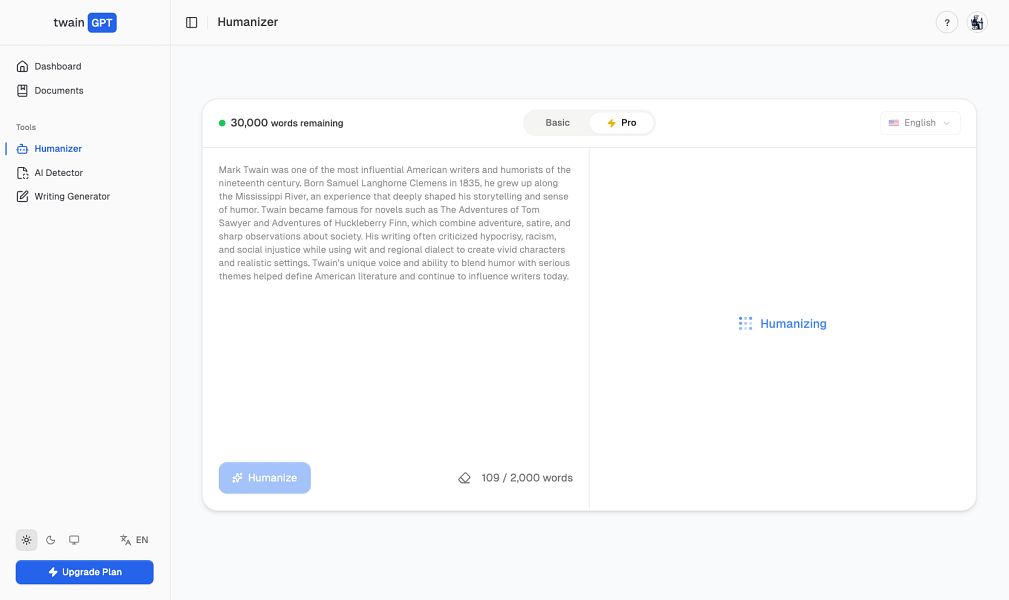Image resolution: width=1009 pixels, height=600 pixels.
Task: Select the Humanizer tool
Action: tap(49, 149)
